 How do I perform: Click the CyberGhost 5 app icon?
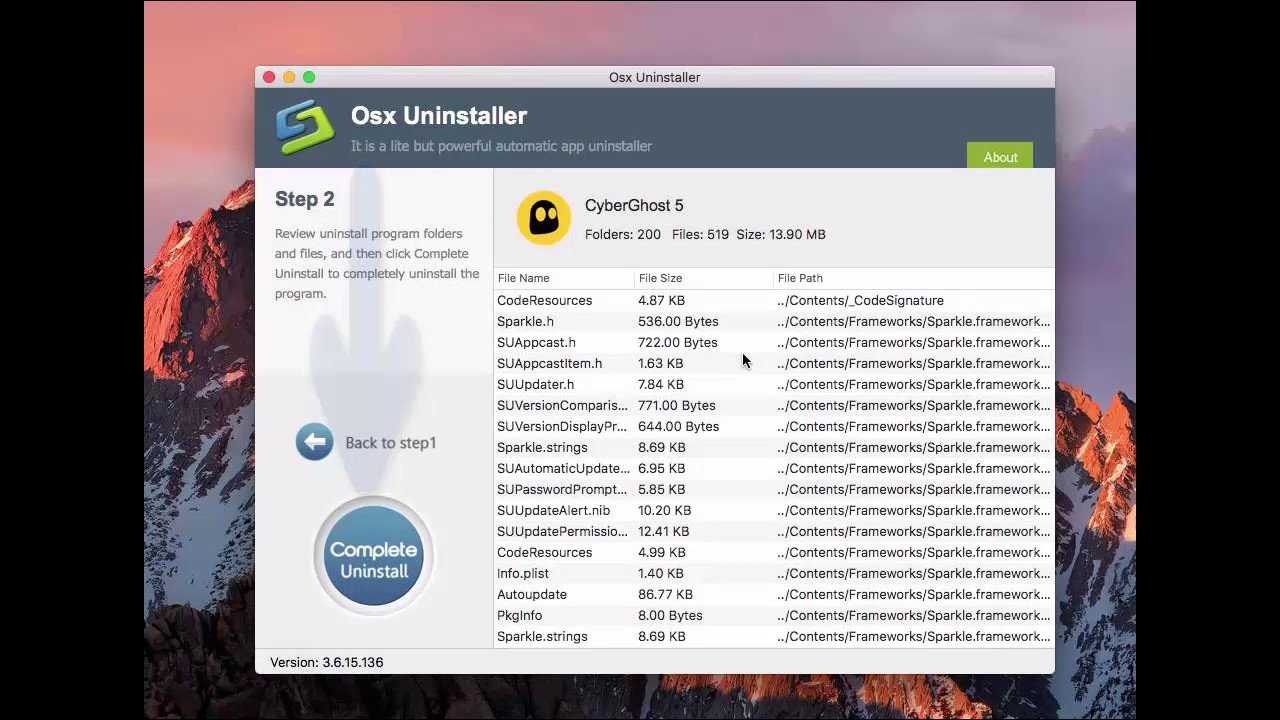tap(544, 217)
